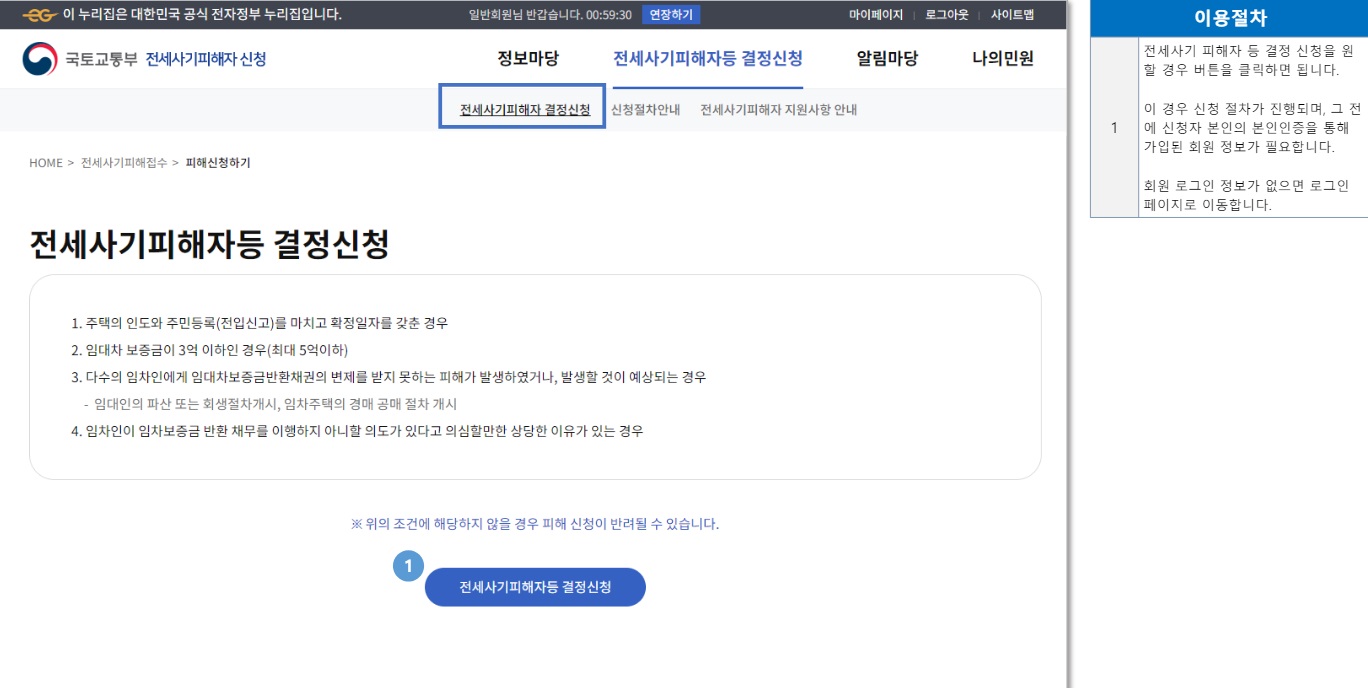This screenshot has height=688, width=1368.
Task: Click the page heading 전세사기피해자등 결정신청
Action: coord(209,245)
